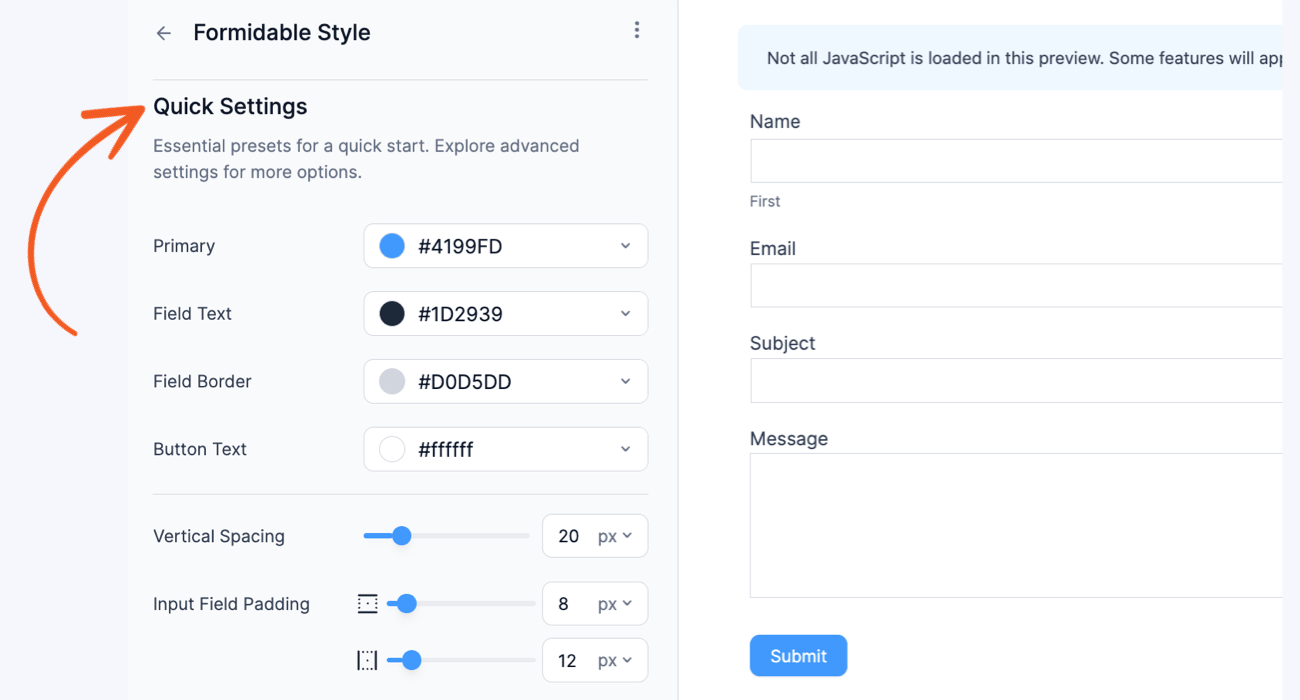Click the Input Field Padding label
Viewport: 1300px width, 700px height.
[231, 604]
